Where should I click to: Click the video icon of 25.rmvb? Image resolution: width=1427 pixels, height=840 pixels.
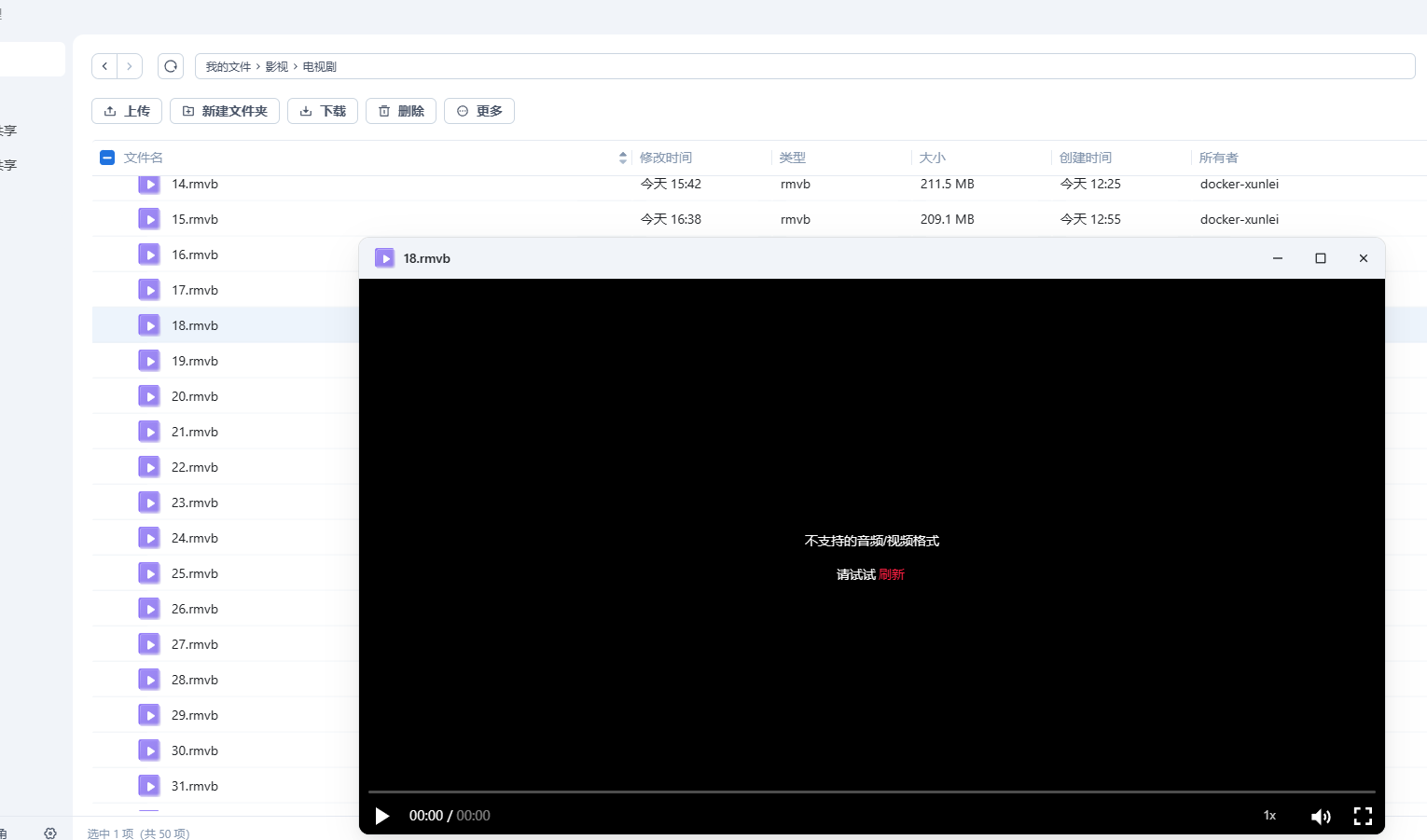tap(149, 573)
